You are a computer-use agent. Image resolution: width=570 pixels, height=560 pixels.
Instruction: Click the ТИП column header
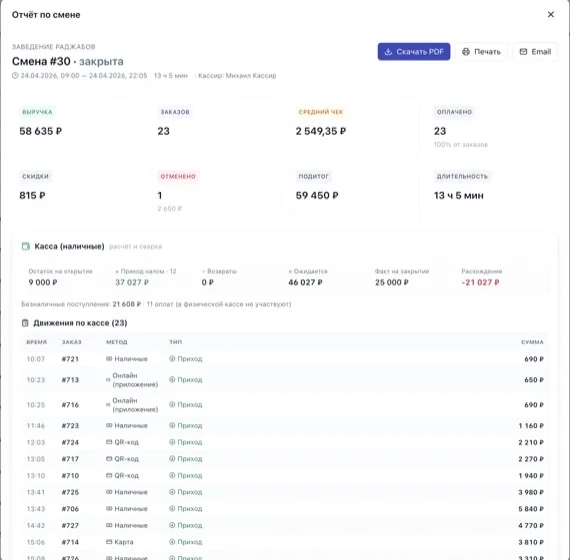point(176,342)
